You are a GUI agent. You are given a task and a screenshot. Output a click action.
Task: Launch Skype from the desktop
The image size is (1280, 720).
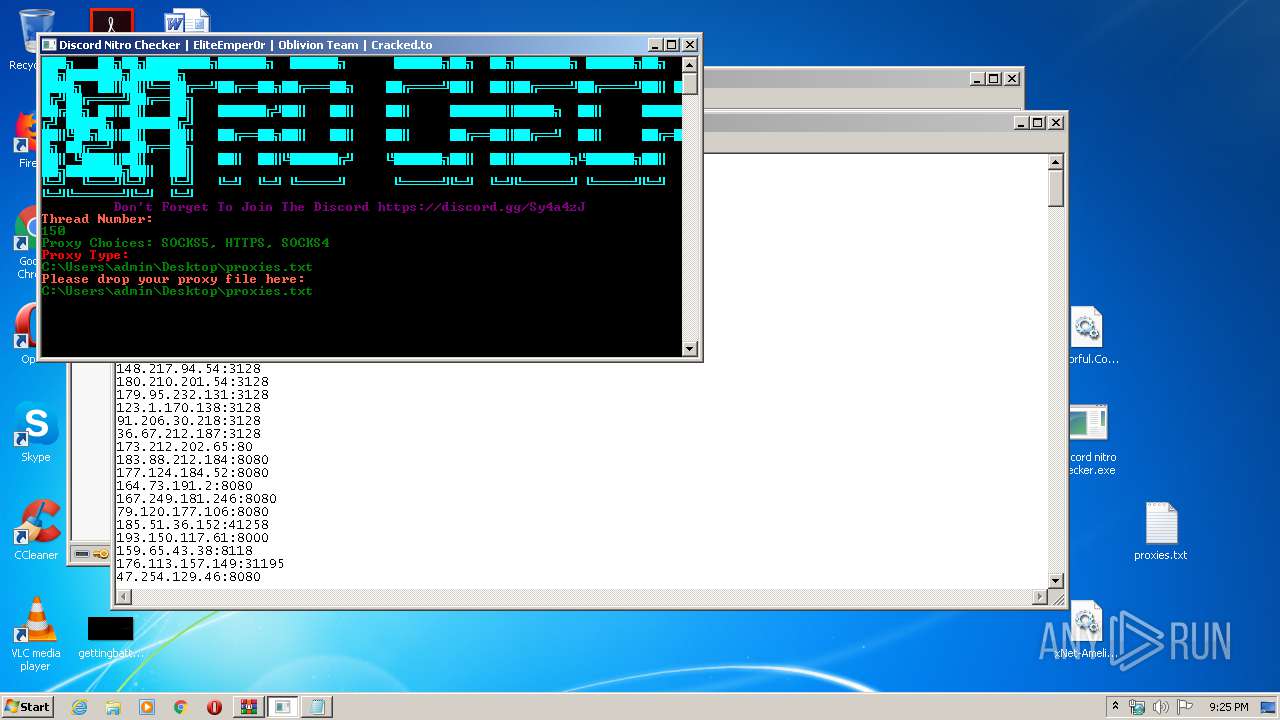tap(36, 432)
